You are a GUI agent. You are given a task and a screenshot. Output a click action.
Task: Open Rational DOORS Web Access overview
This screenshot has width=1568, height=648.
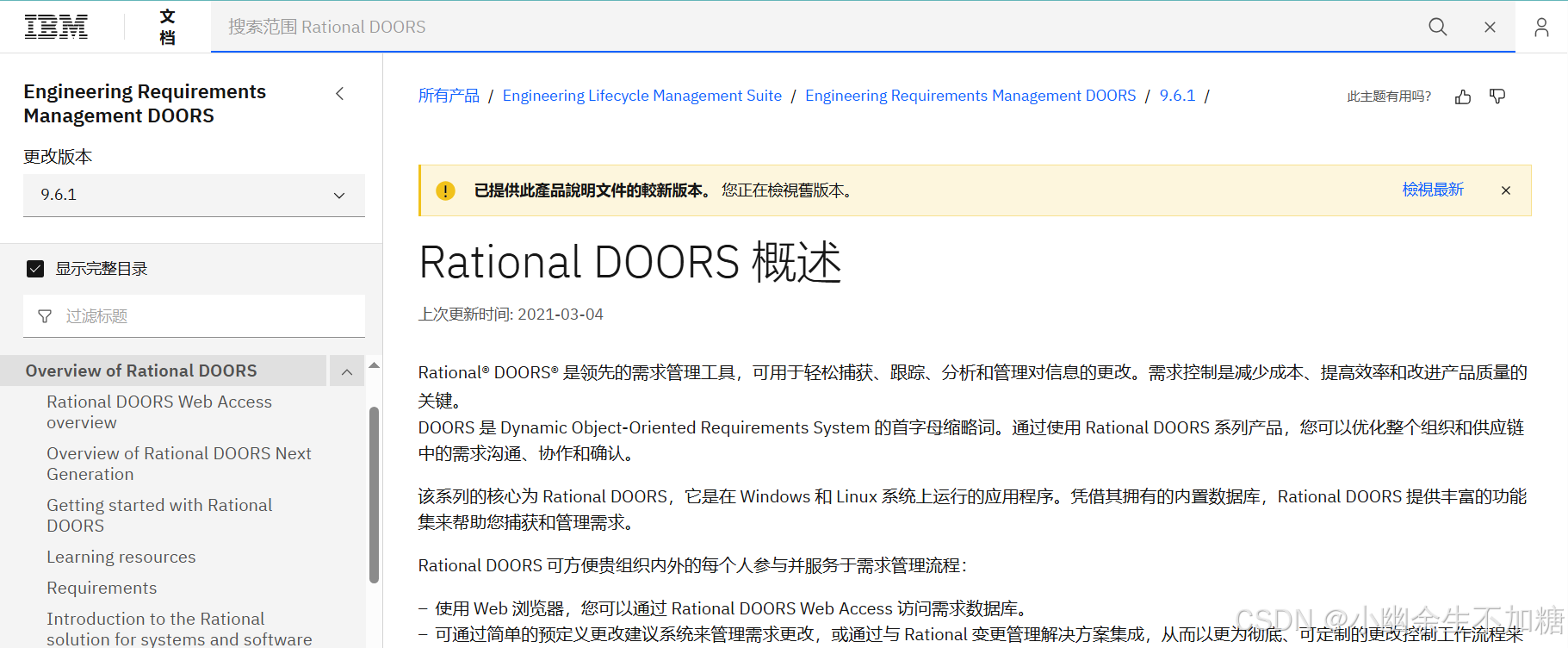click(159, 412)
